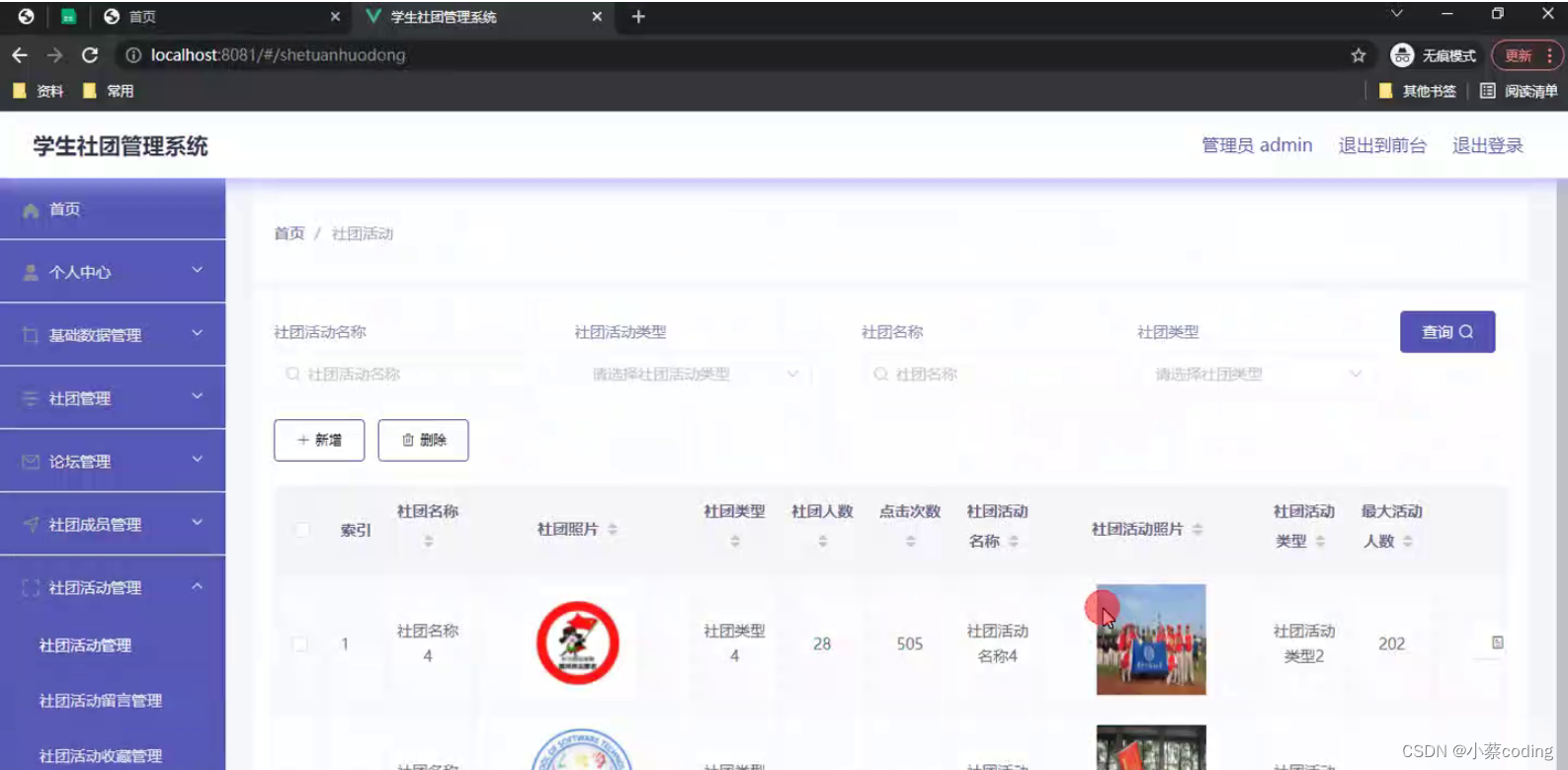Click the paper-plane icon beside 社团成员管理

[31, 524]
